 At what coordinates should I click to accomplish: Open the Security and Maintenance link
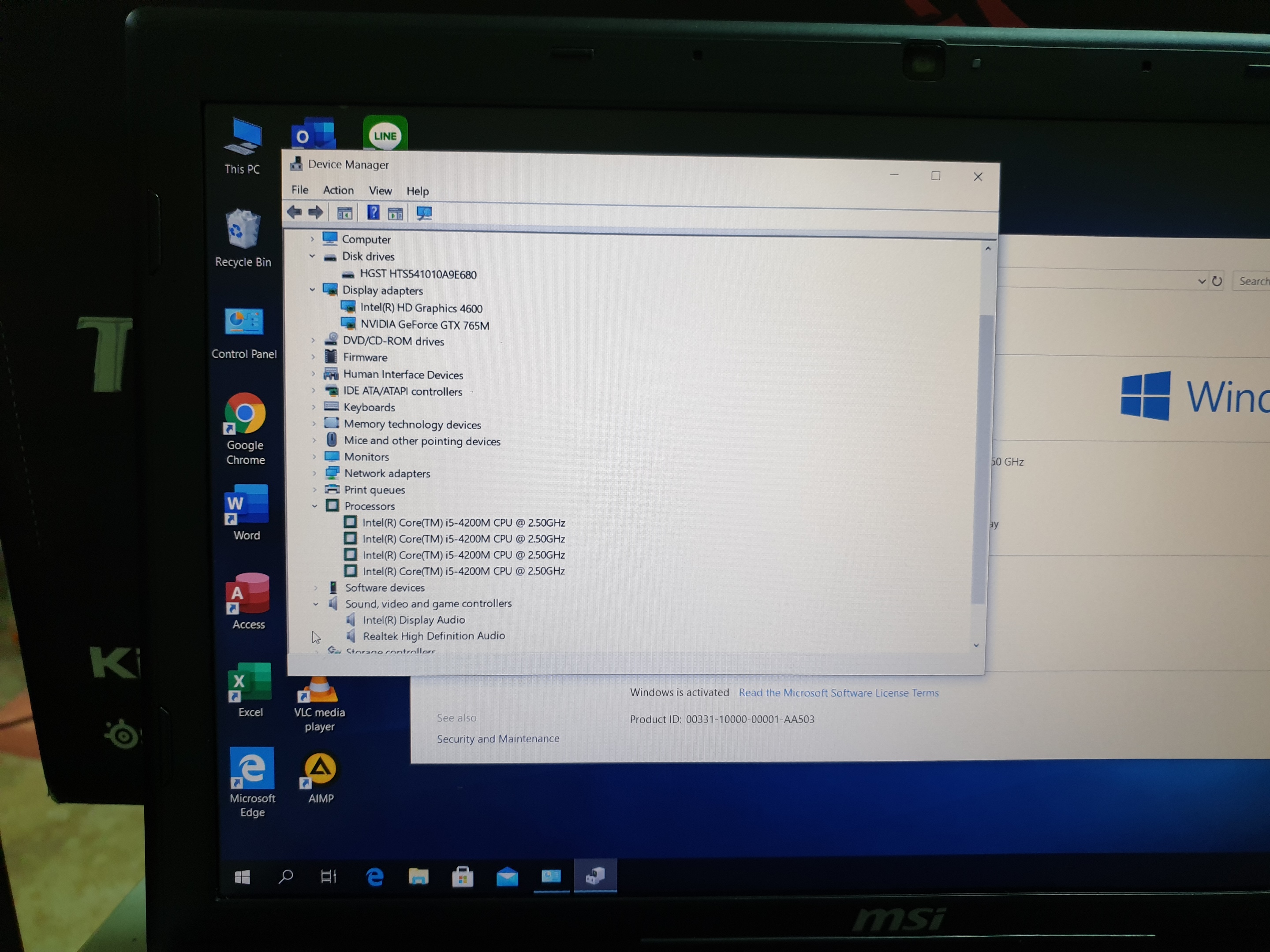(498, 739)
